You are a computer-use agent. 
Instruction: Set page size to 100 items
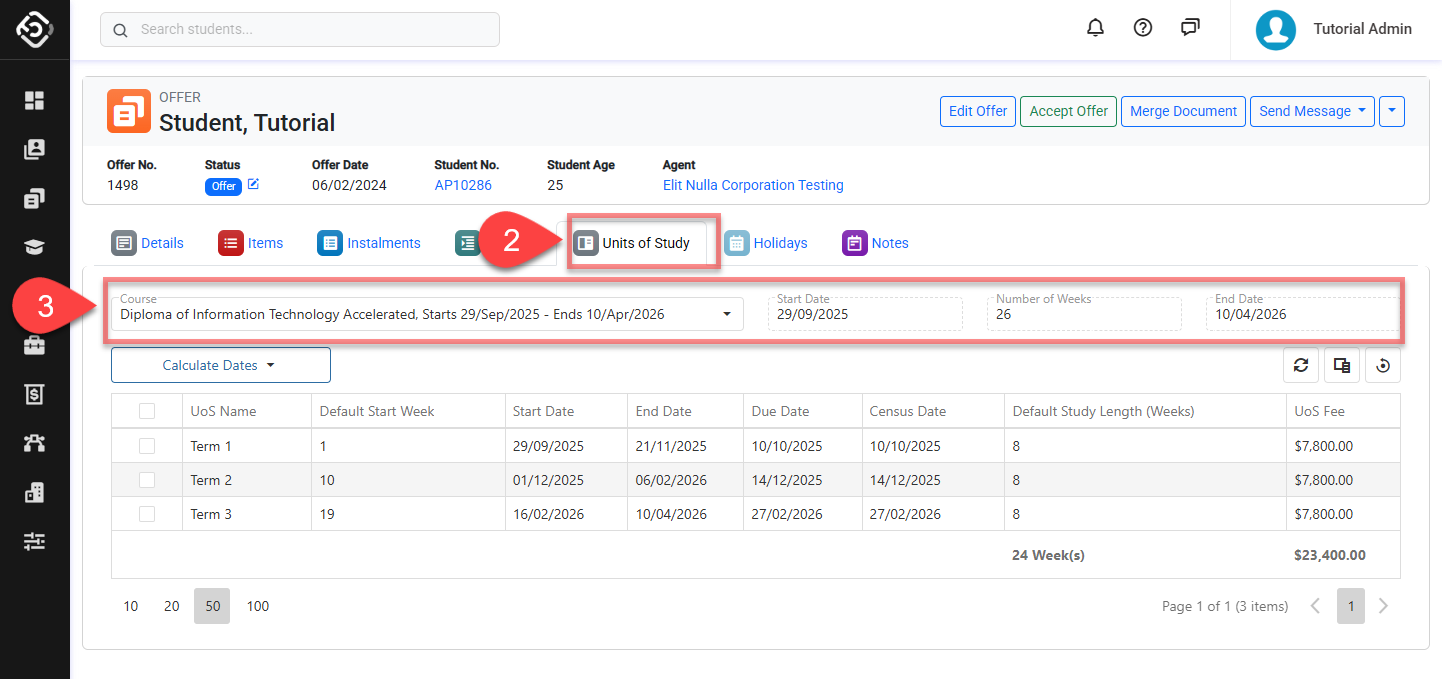point(258,606)
